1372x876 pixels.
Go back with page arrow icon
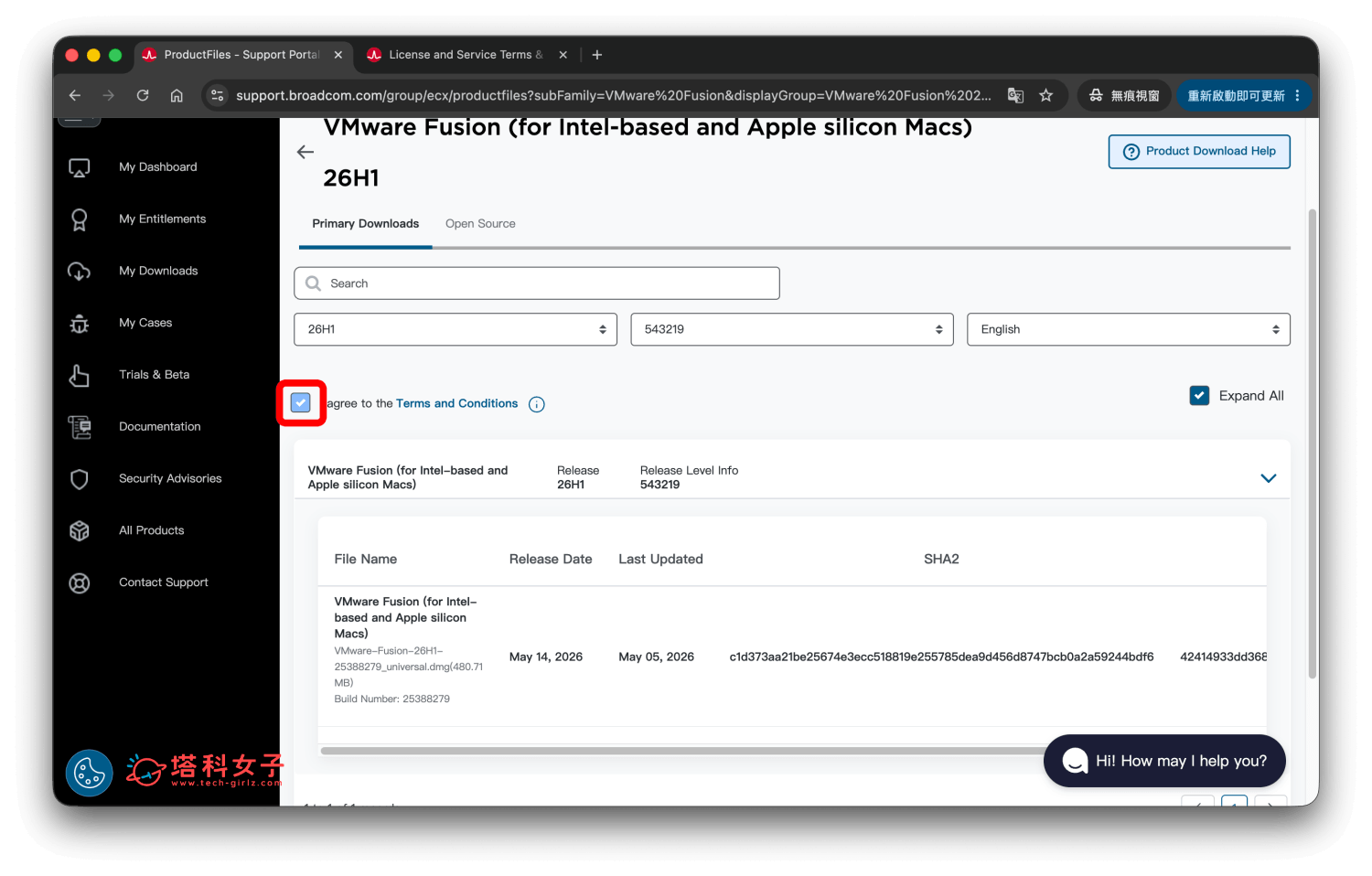click(305, 153)
